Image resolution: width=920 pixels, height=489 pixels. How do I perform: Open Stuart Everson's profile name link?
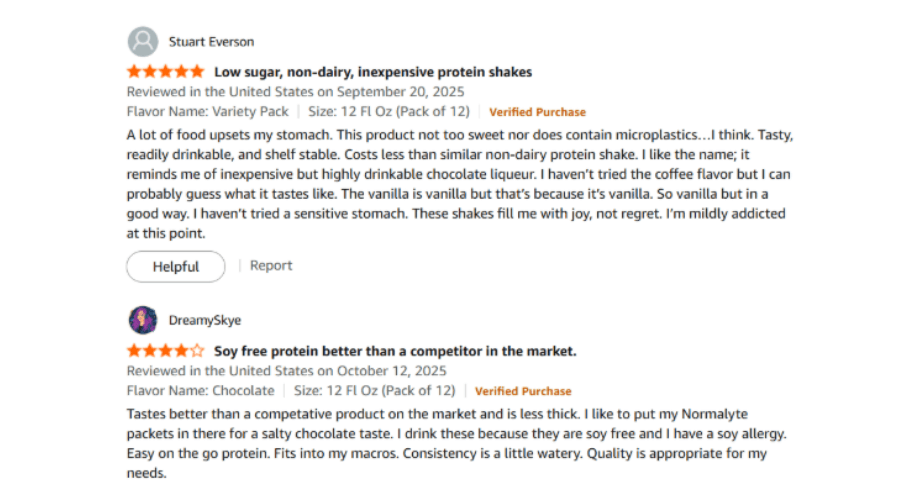tap(210, 42)
